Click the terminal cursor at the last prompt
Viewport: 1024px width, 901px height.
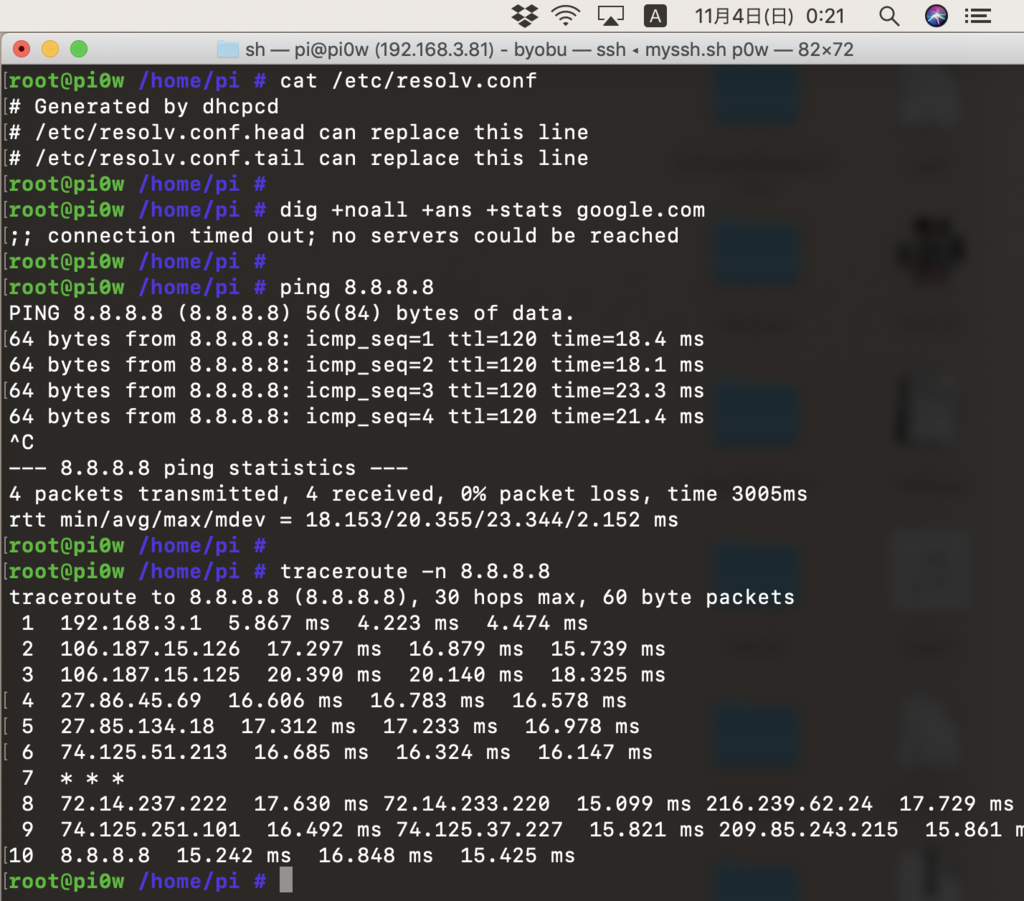click(286, 880)
